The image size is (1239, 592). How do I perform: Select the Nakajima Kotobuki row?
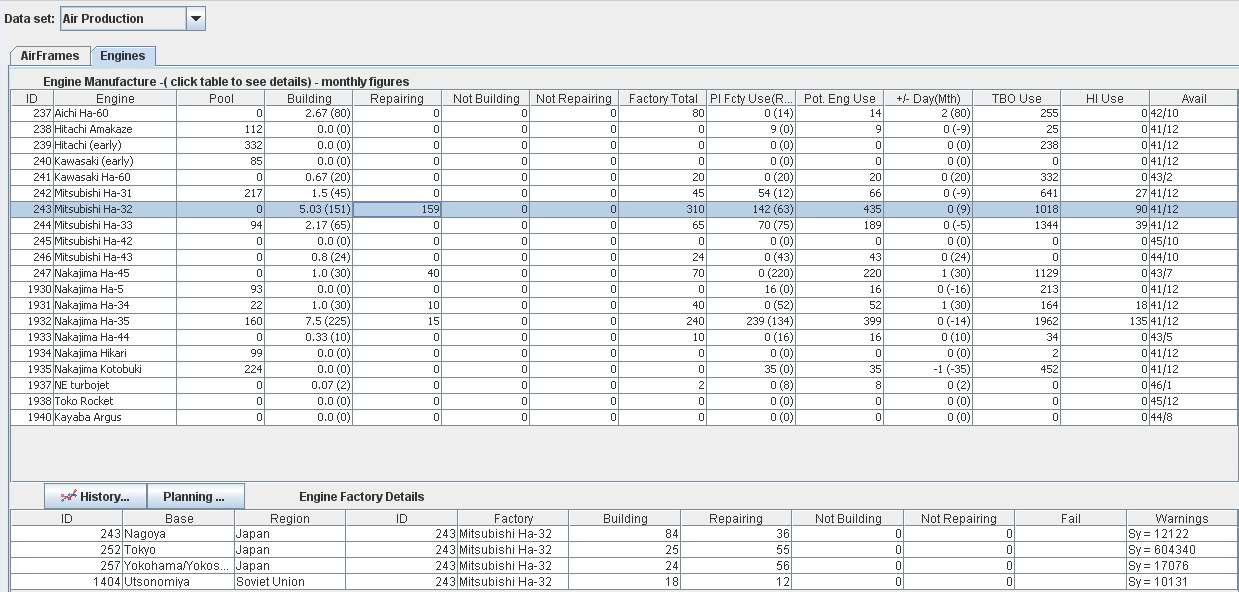coord(624,369)
